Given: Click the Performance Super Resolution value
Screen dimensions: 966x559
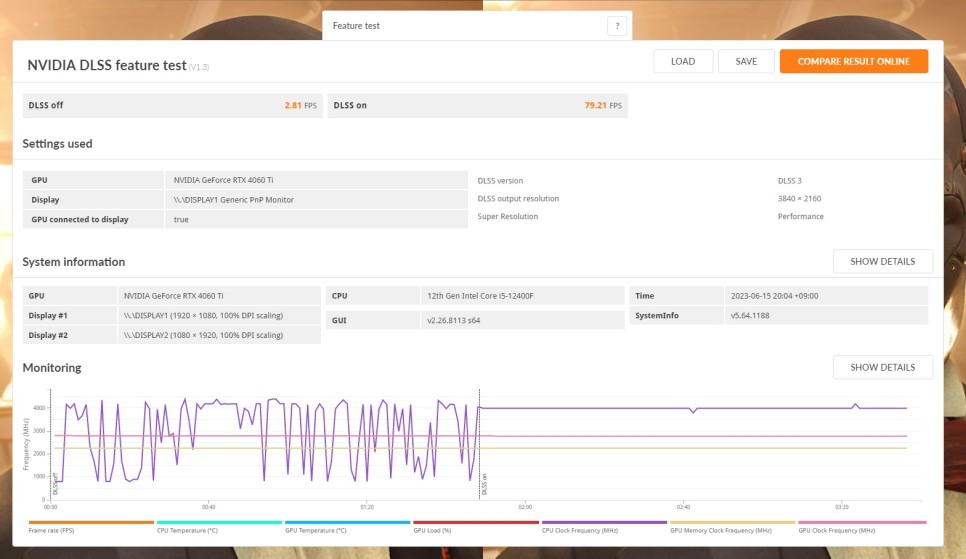Looking at the screenshot, I should pyautogui.click(x=800, y=216).
